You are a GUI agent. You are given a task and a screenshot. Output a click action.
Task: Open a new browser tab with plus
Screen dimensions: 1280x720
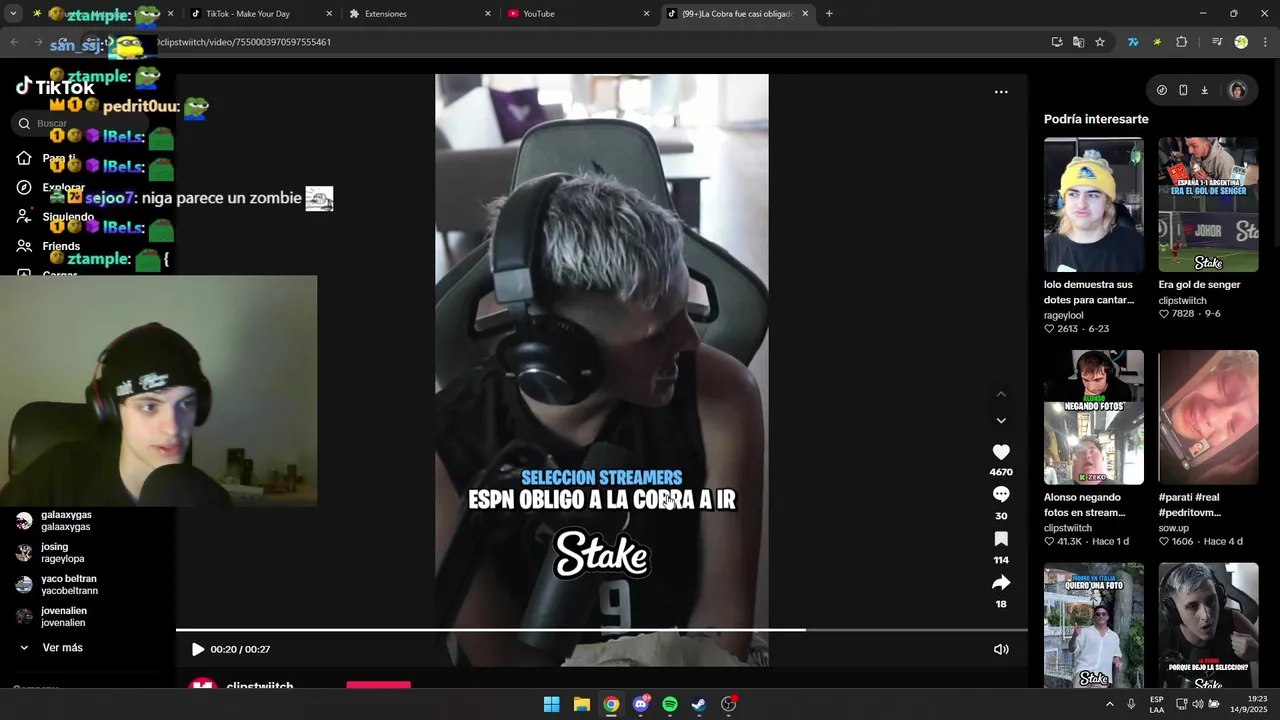(x=829, y=14)
